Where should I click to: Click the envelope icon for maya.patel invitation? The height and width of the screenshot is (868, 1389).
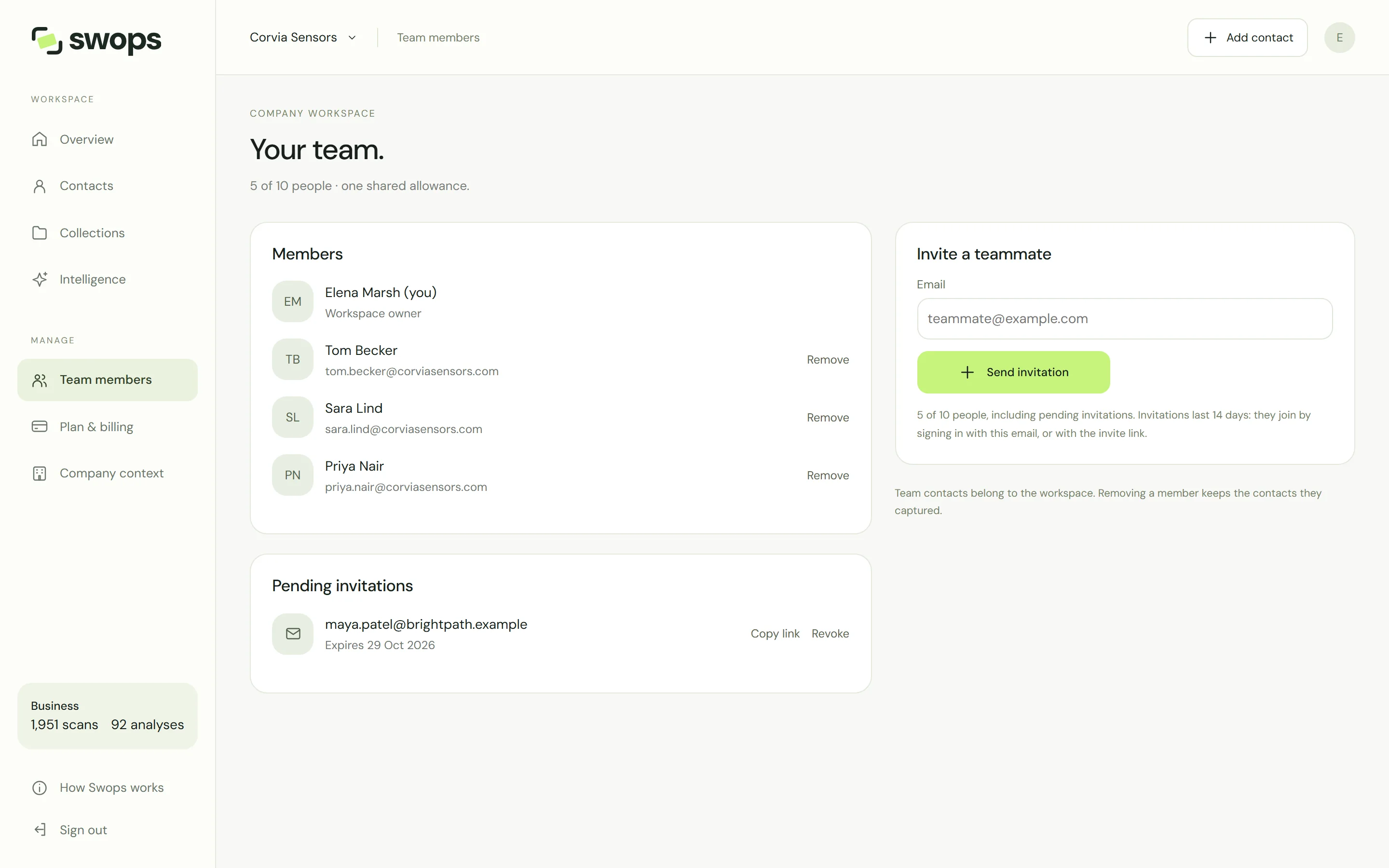293,634
